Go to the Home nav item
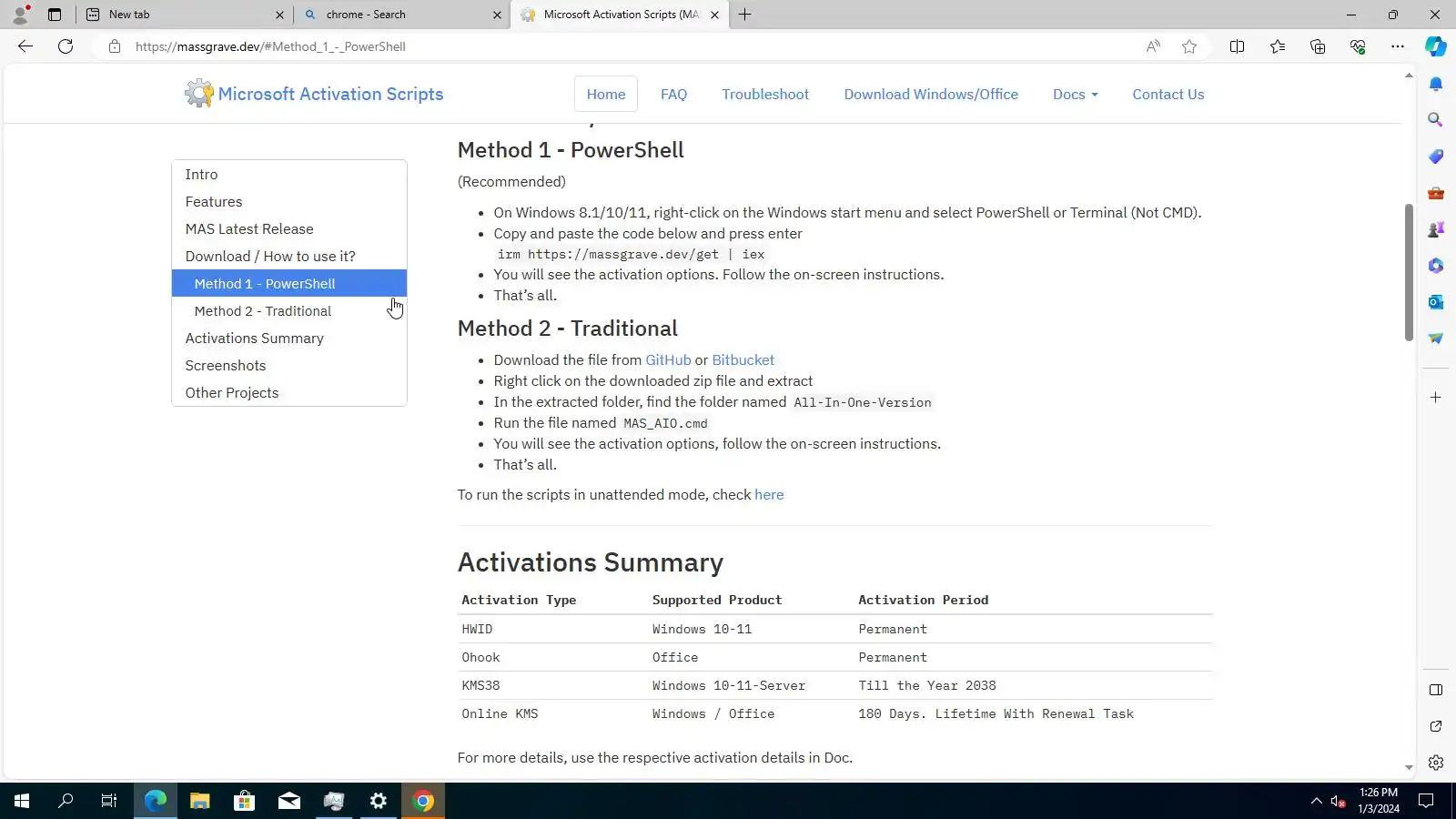Screen dimensions: 1456x819 click(x=606, y=95)
